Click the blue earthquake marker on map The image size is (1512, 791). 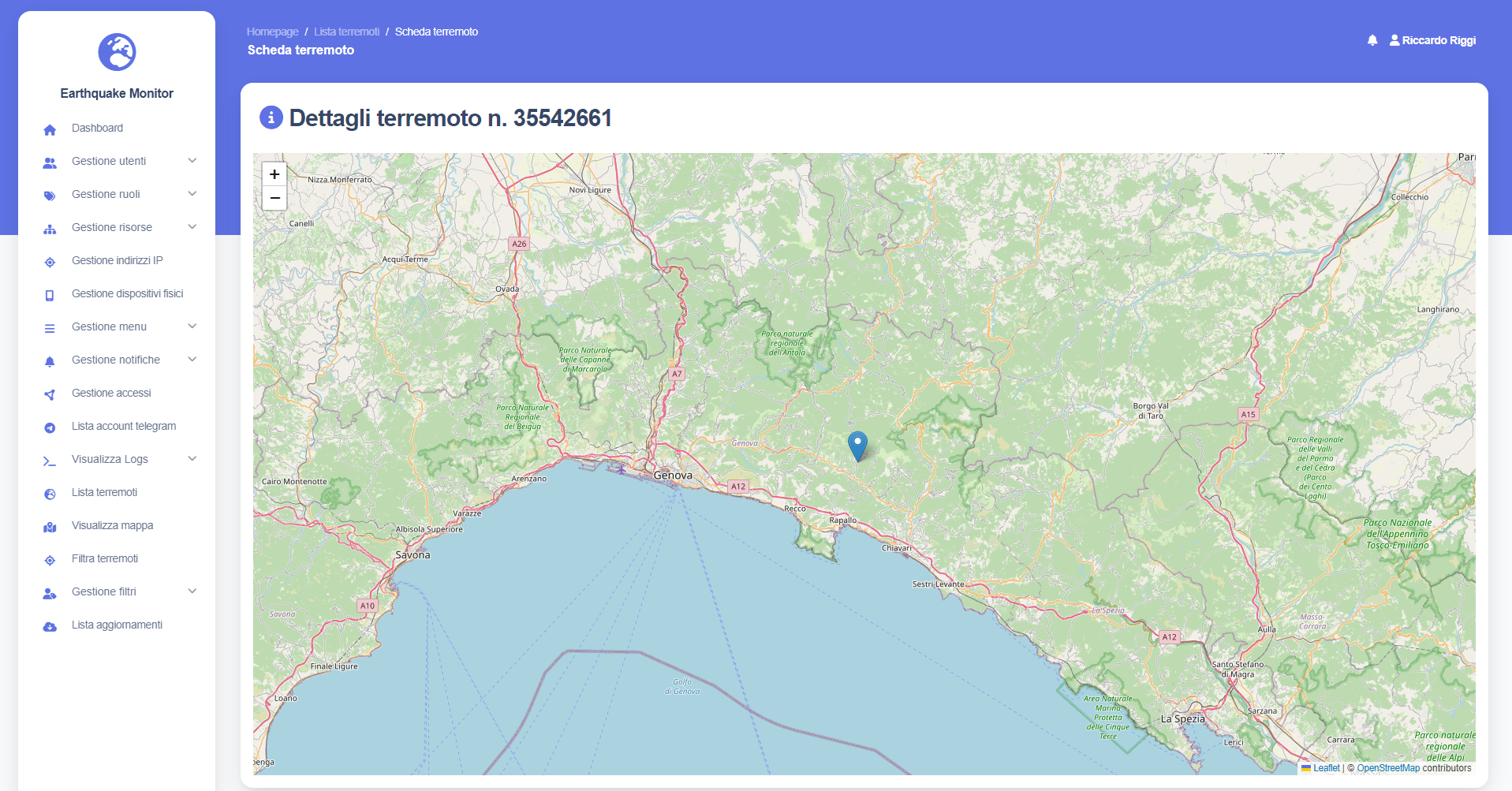(857, 446)
